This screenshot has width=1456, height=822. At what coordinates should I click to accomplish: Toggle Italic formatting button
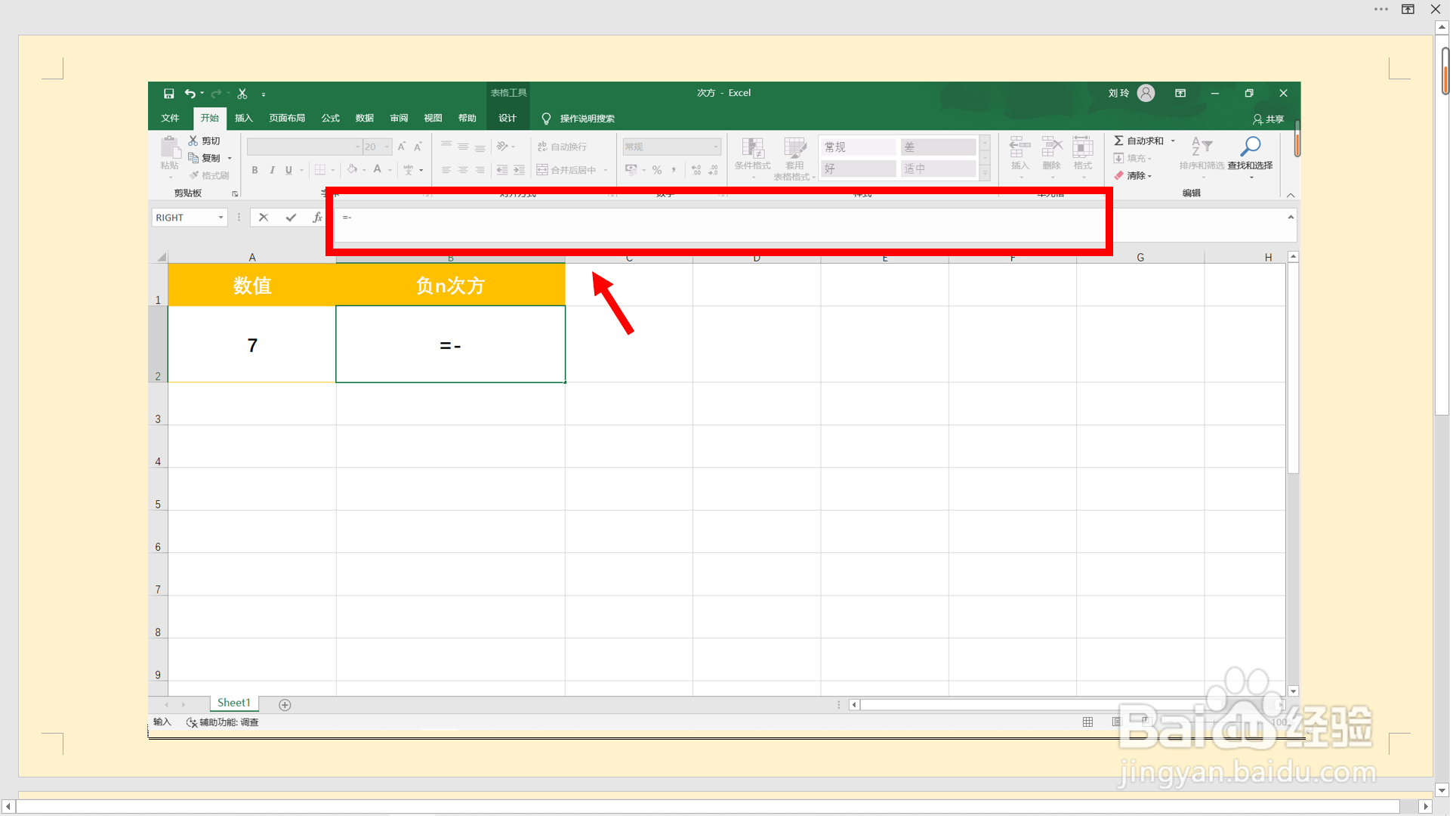point(272,170)
